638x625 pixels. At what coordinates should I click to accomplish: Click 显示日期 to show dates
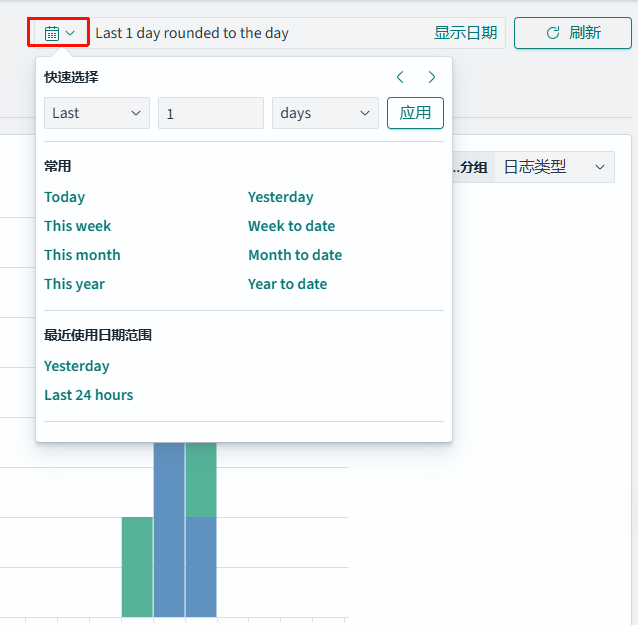coord(465,33)
